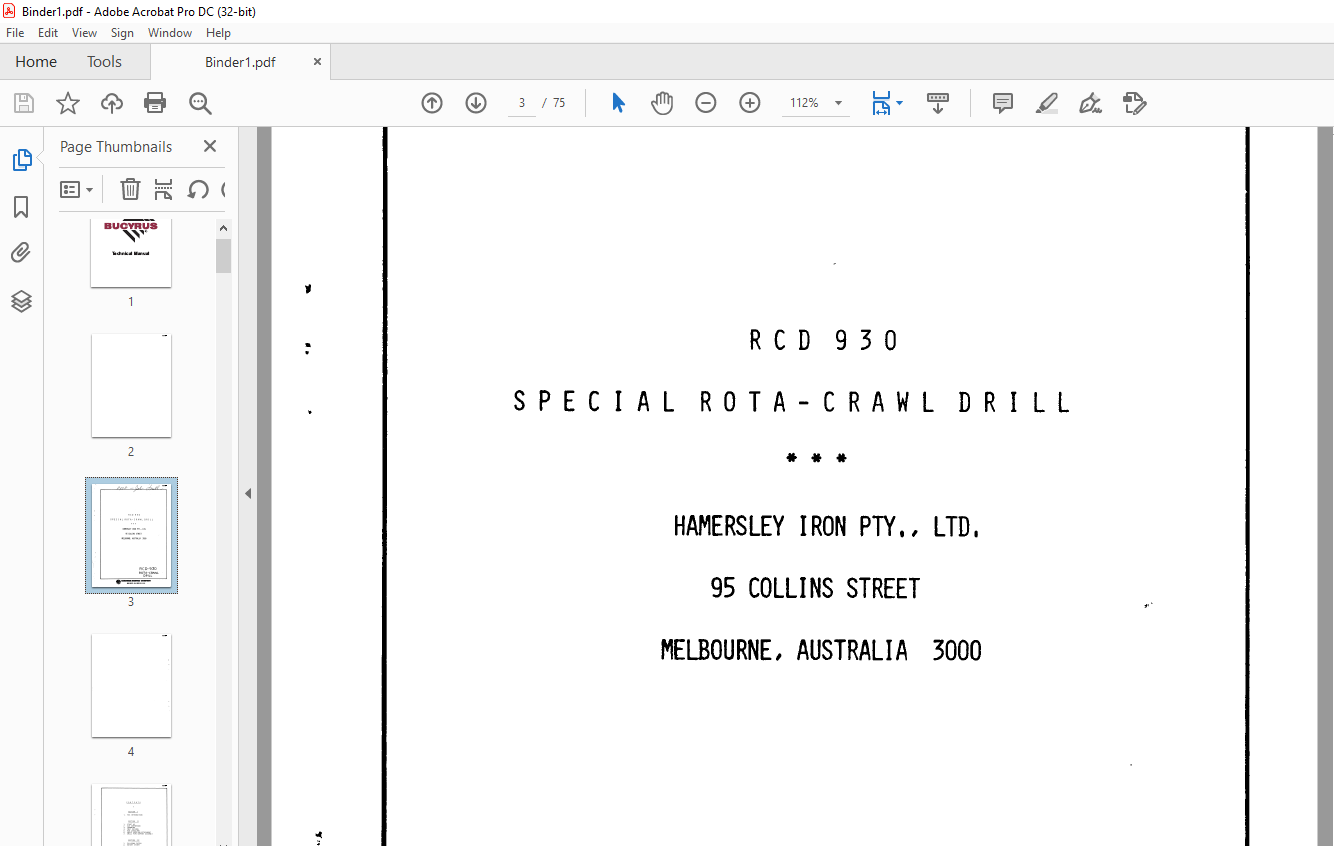Zoom in with the plus button

pos(750,103)
